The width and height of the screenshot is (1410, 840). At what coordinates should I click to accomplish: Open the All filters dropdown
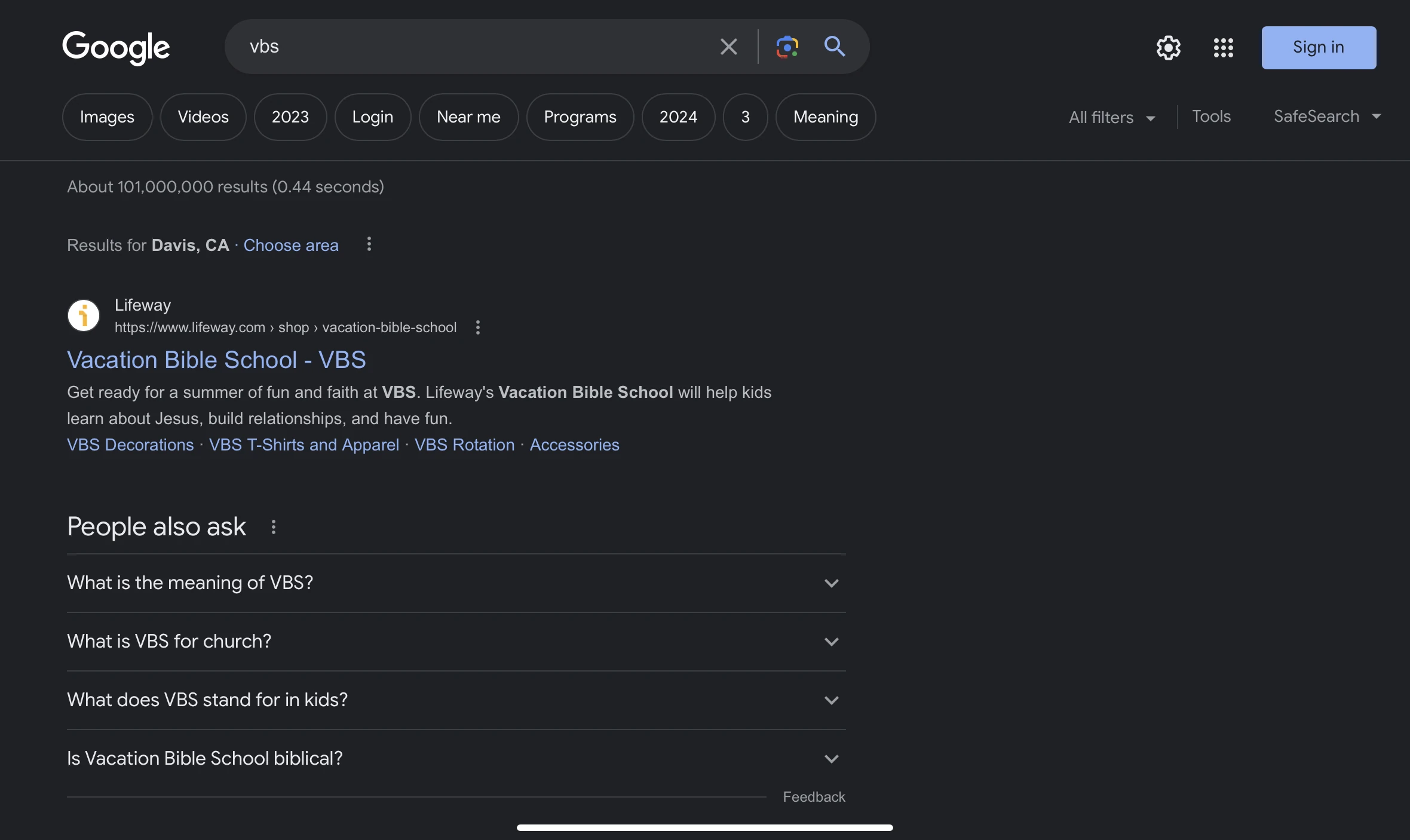point(1111,117)
